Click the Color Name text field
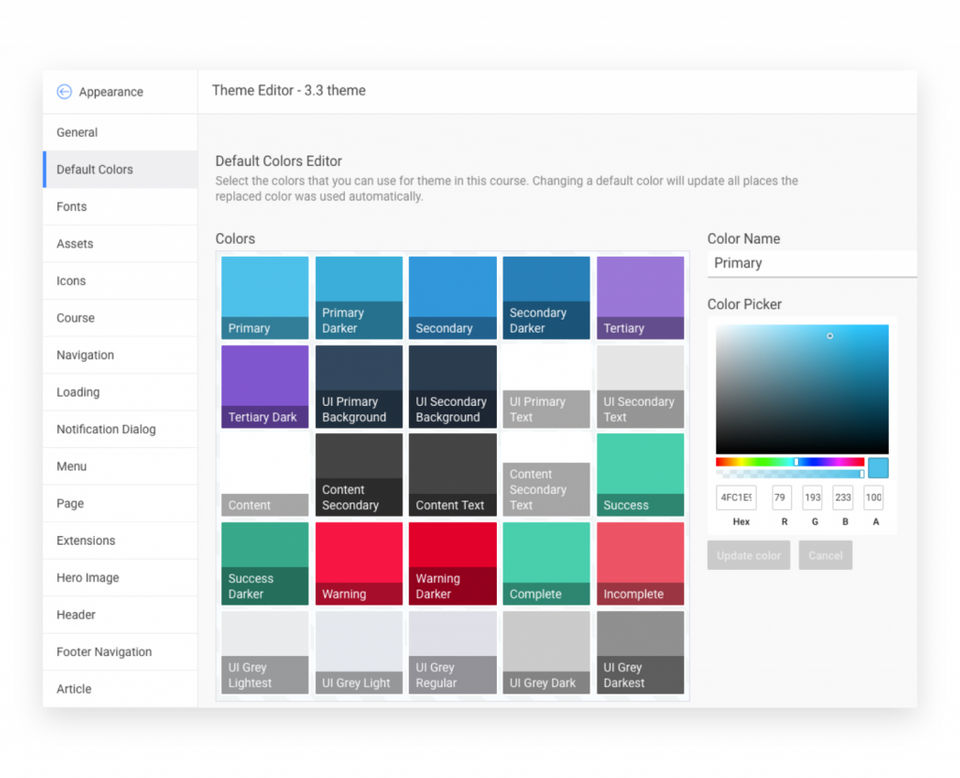Image resolution: width=960 pixels, height=778 pixels. [x=812, y=263]
